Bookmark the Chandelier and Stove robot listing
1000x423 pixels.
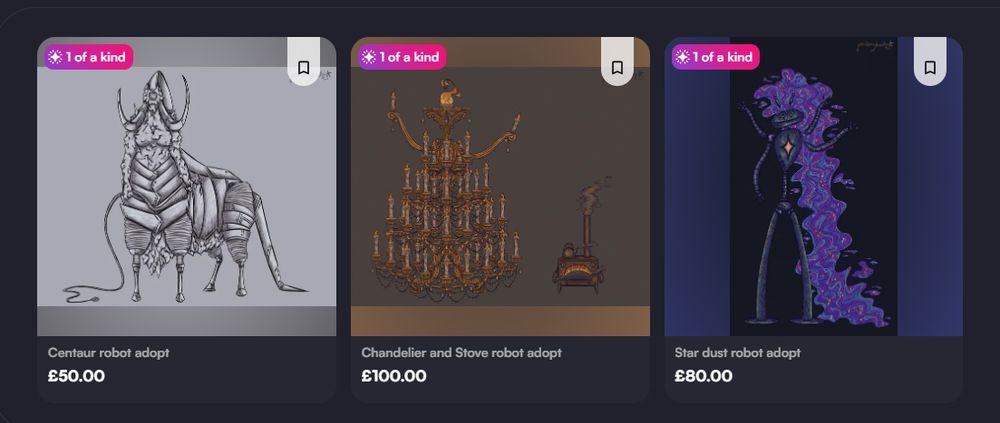click(617, 68)
